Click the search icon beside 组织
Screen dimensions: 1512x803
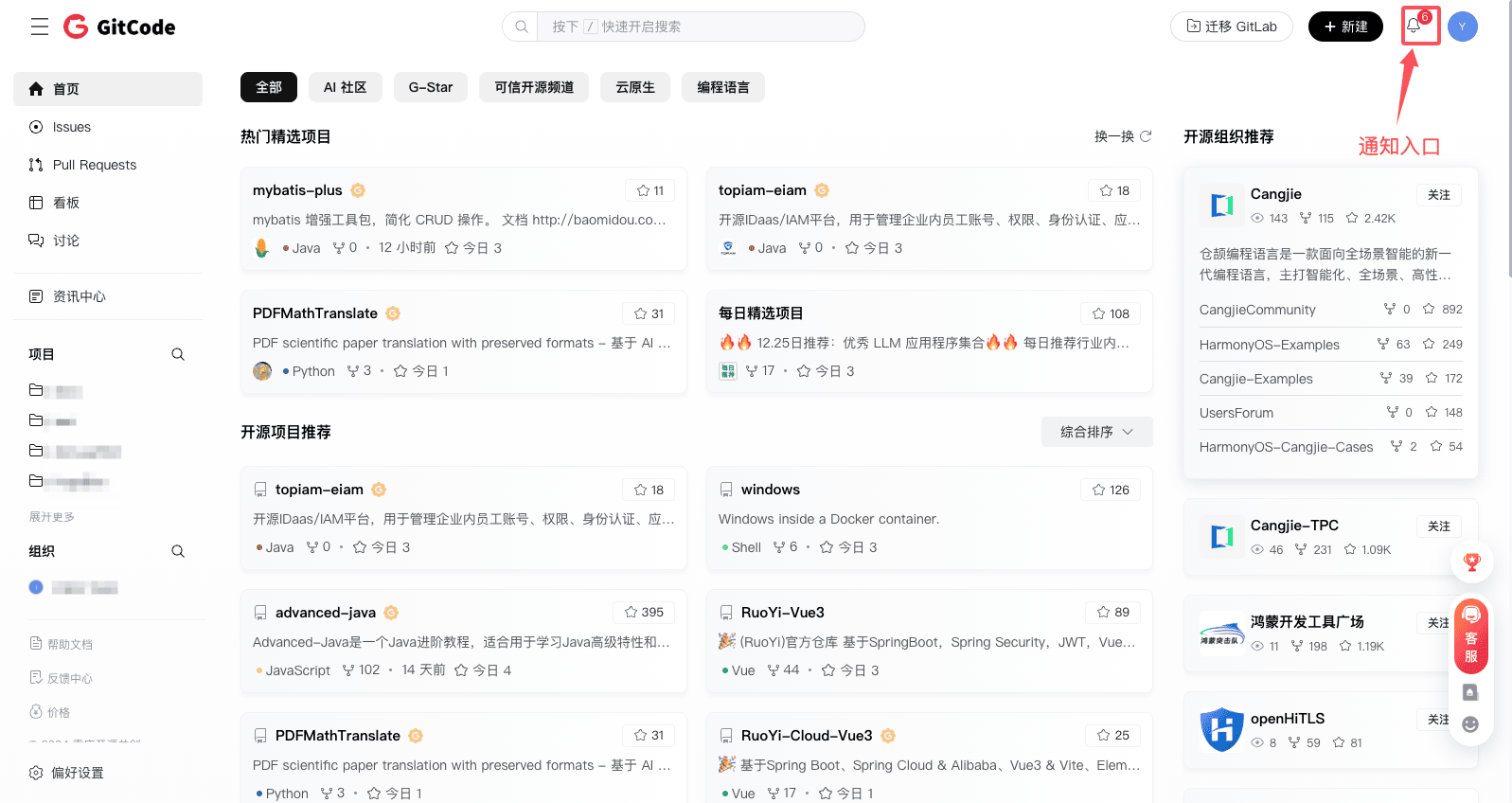tap(178, 551)
